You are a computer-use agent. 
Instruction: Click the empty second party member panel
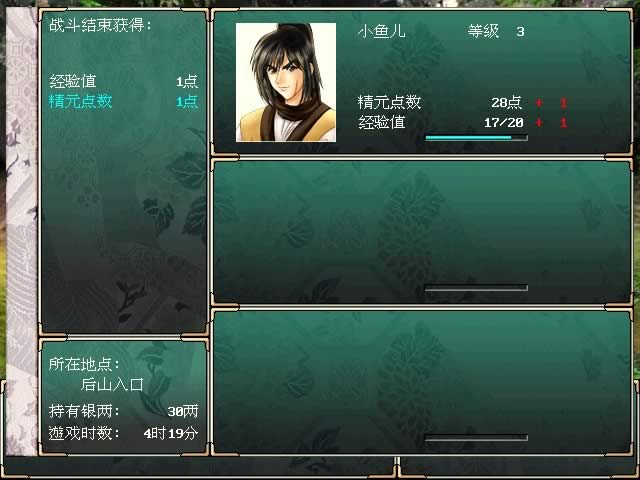422,232
